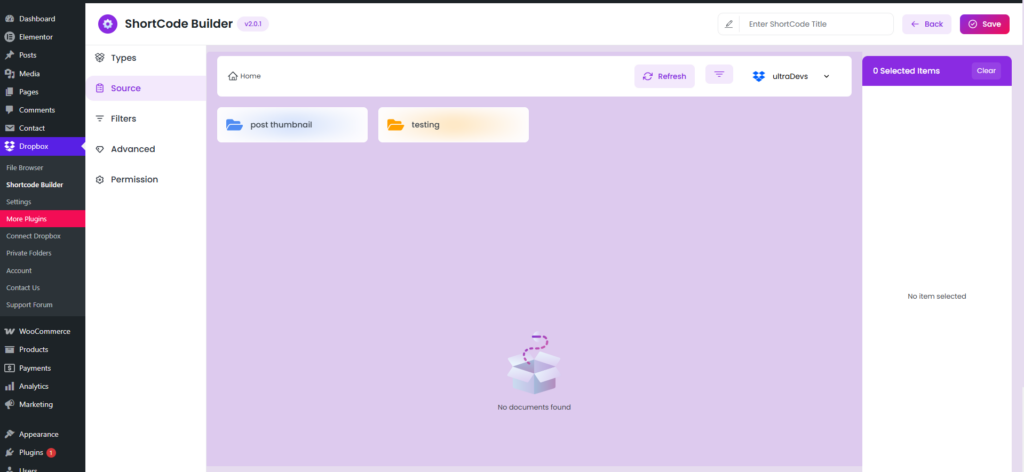Open the Filters tab

click(x=146, y=119)
